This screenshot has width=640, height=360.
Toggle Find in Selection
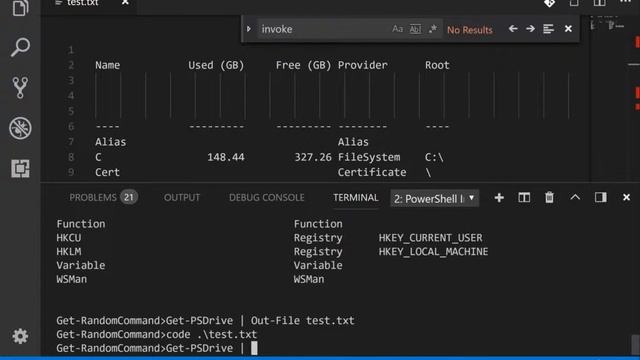click(548, 29)
